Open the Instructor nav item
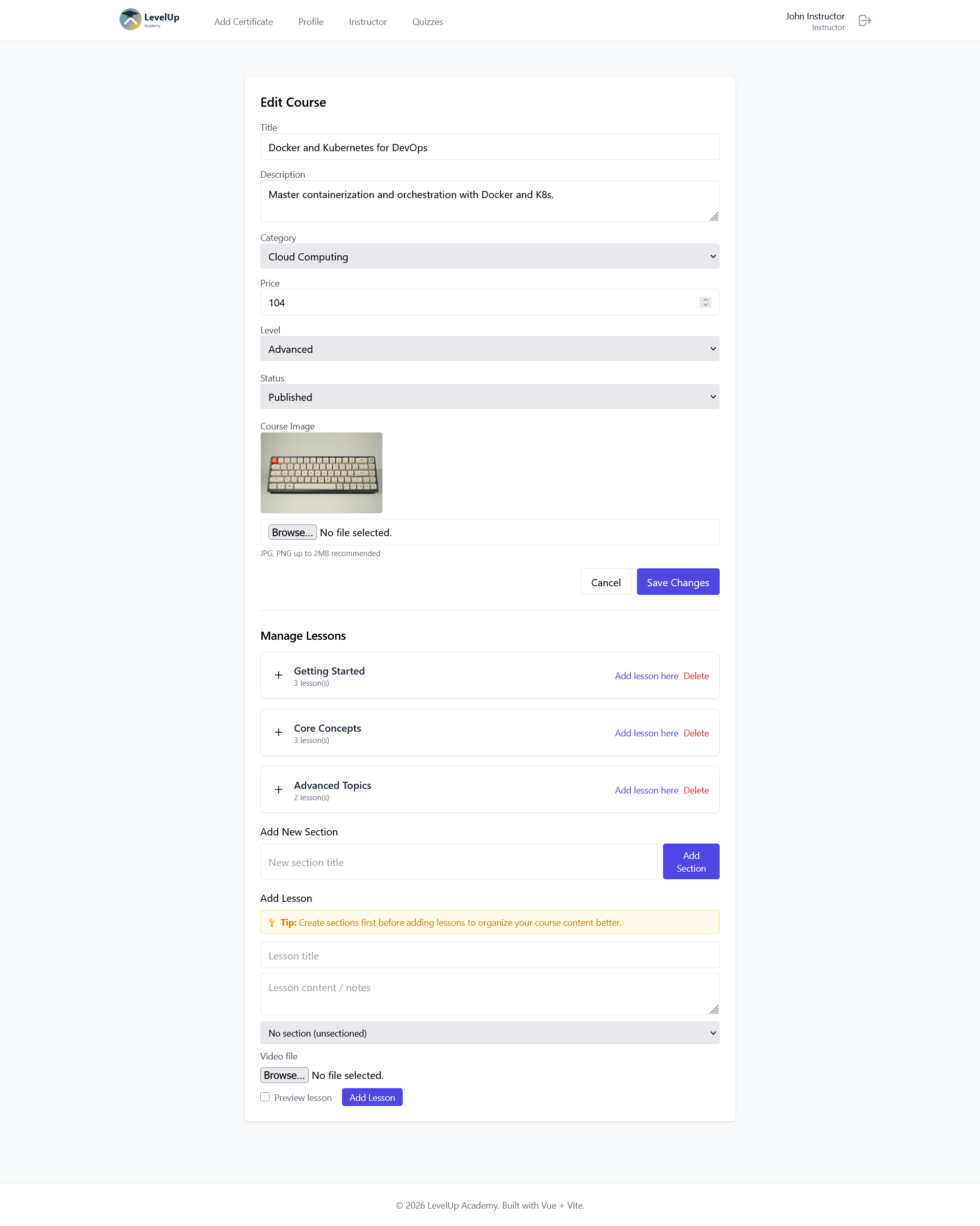980x1226 pixels. point(368,21)
